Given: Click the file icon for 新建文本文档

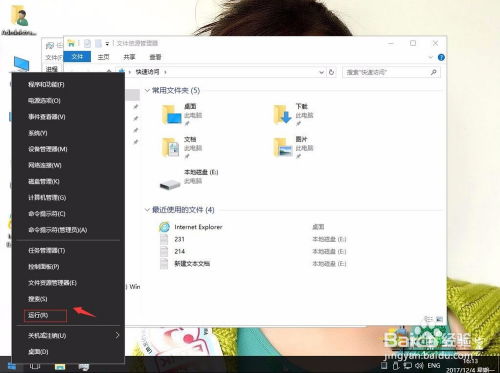Looking at the screenshot, I should tap(164, 263).
